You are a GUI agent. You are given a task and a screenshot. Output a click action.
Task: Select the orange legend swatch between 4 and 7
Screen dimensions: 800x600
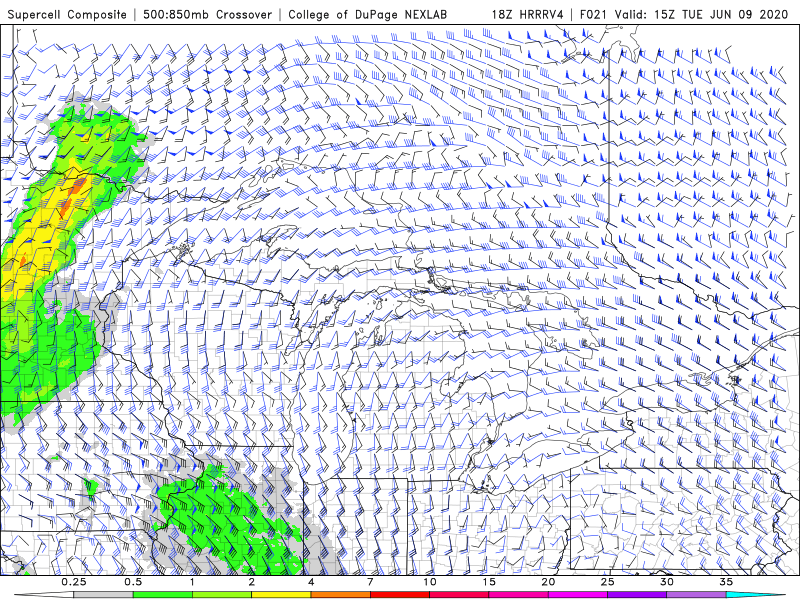point(340,595)
